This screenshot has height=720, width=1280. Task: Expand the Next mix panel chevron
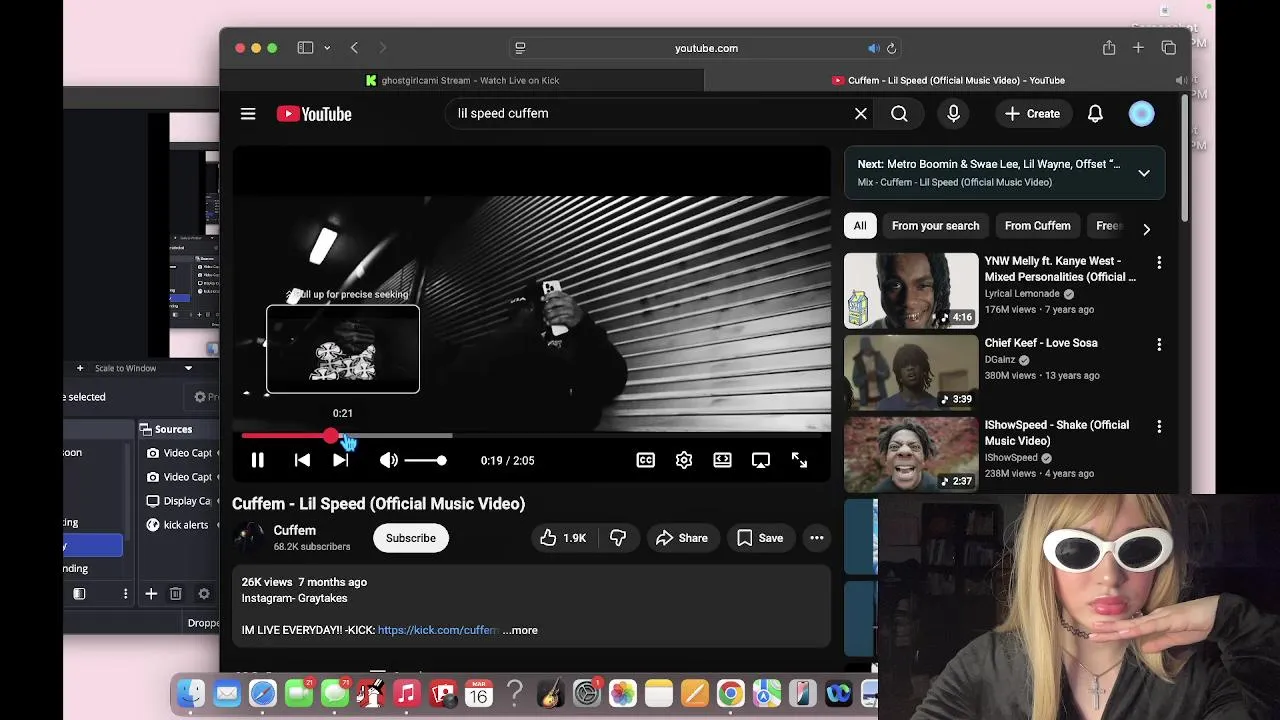tap(1144, 173)
